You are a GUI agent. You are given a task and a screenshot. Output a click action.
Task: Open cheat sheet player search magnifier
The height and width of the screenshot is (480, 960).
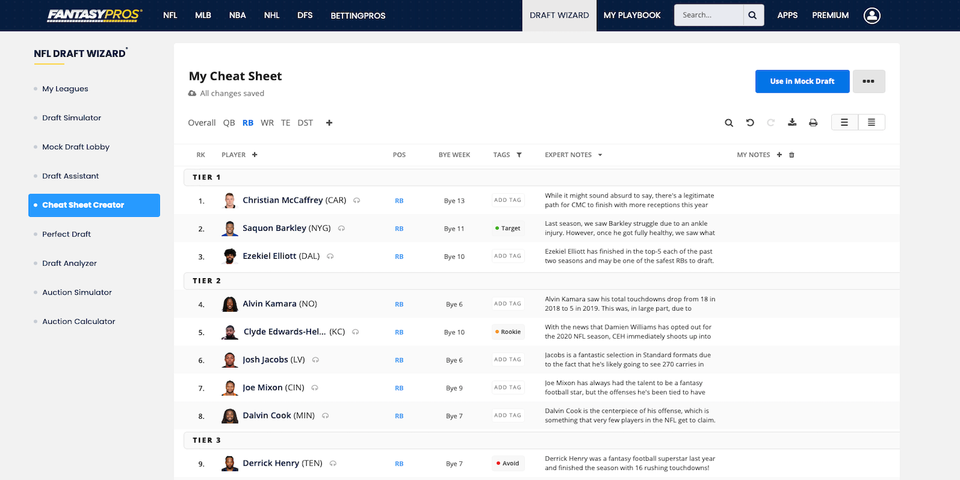[729, 123]
